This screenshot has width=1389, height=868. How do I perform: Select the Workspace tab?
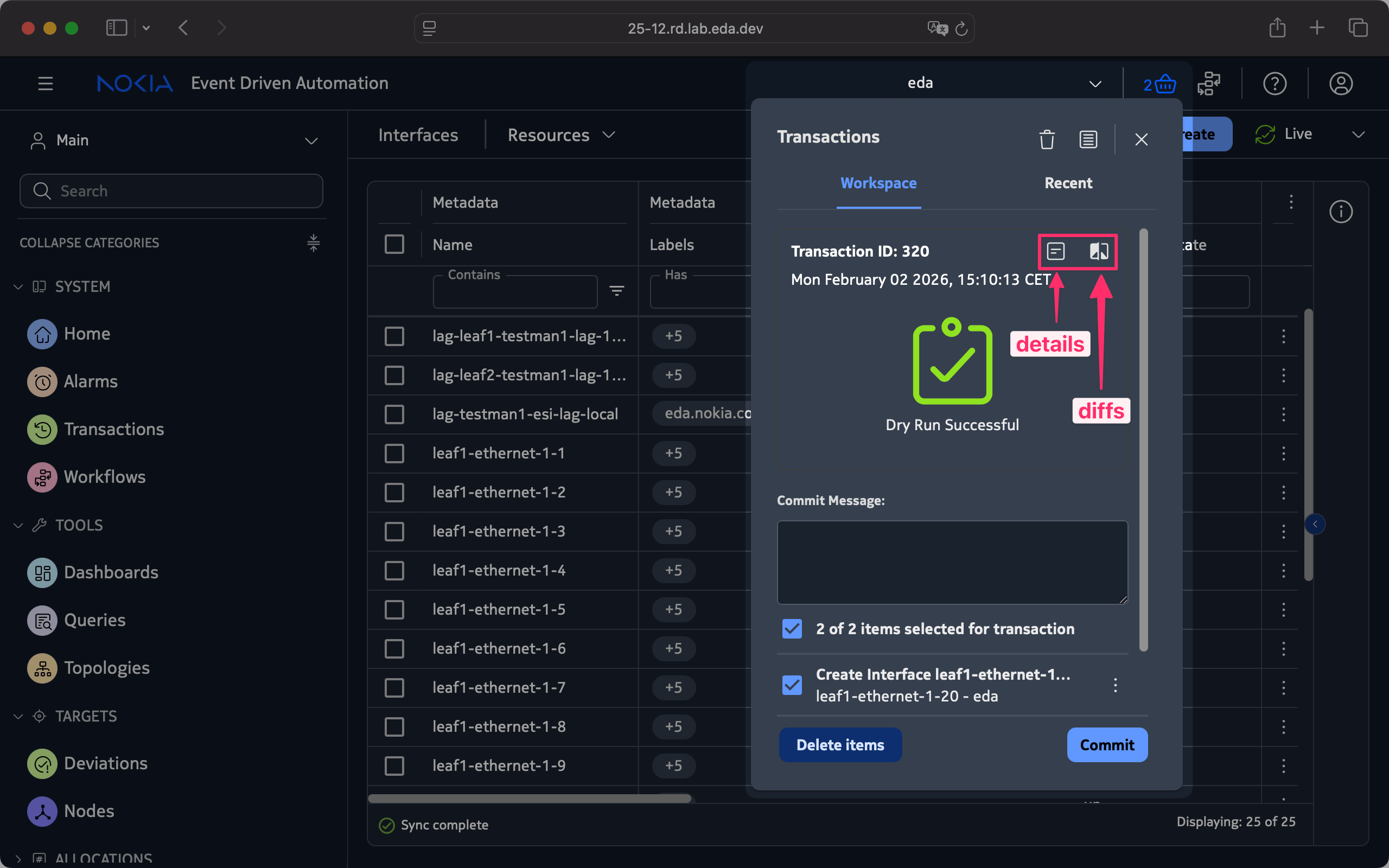878,183
